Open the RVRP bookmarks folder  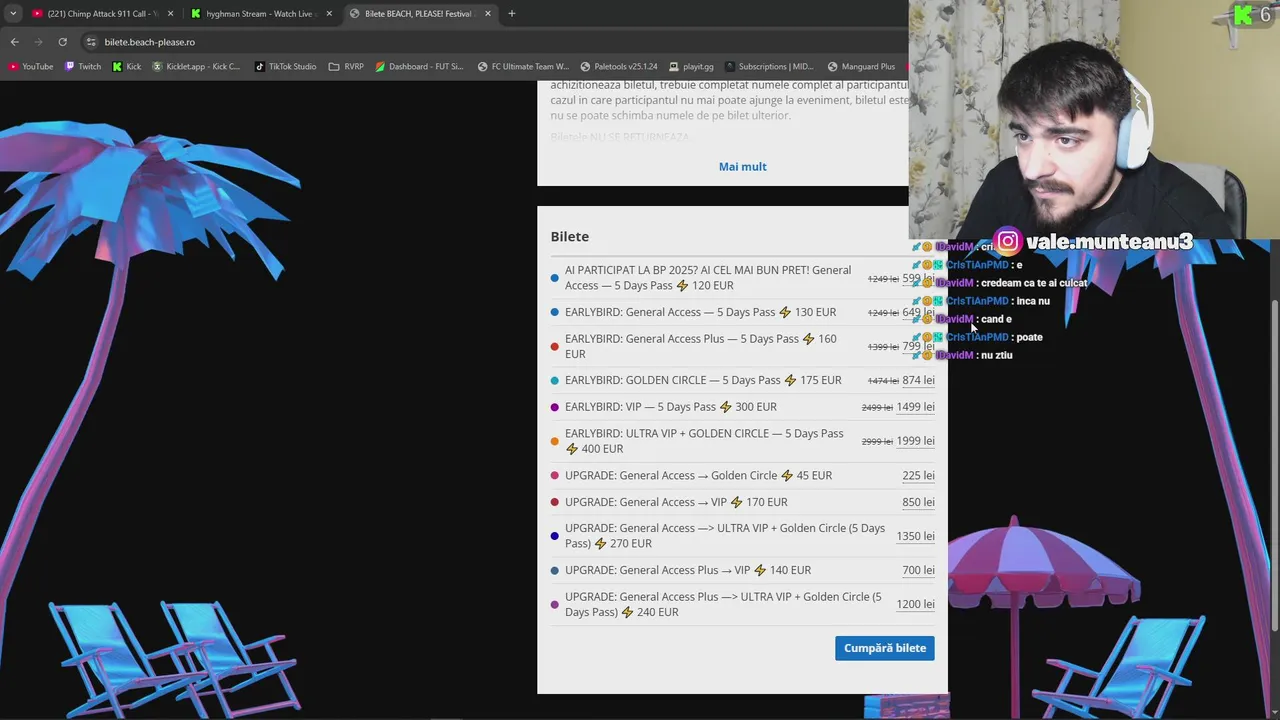(x=346, y=67)
